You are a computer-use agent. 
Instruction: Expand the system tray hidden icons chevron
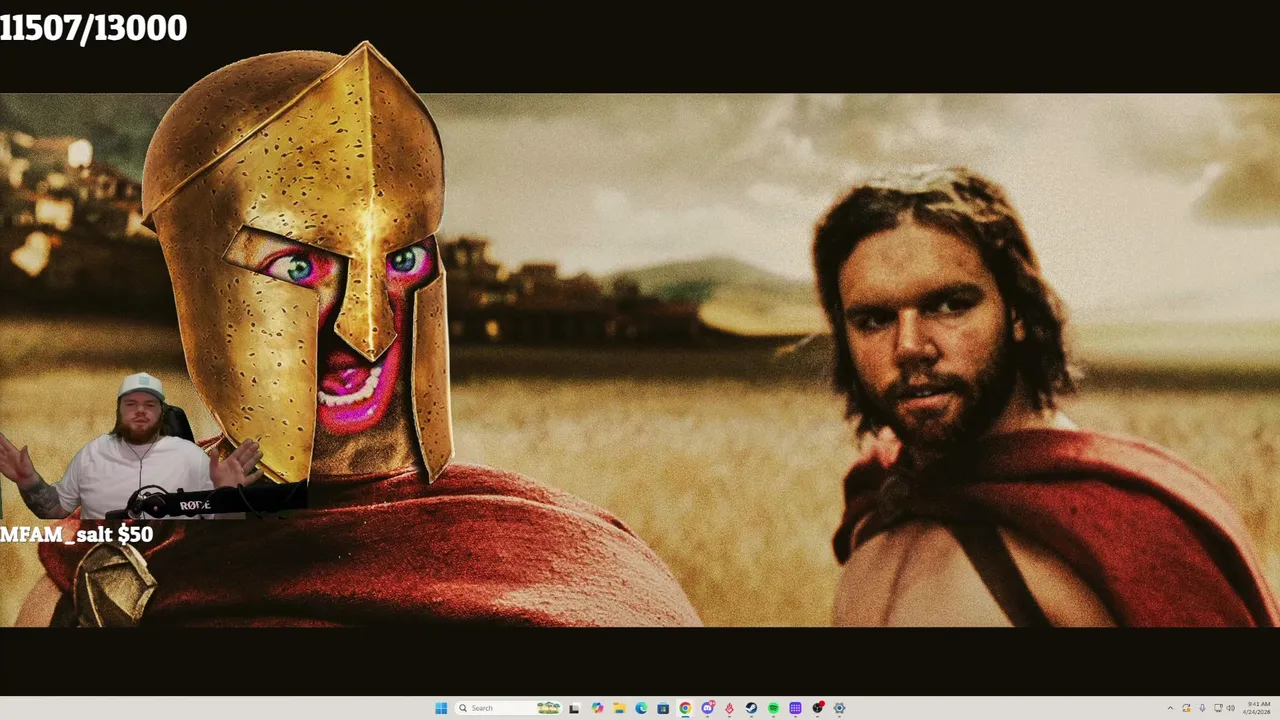pos(1170,708)
